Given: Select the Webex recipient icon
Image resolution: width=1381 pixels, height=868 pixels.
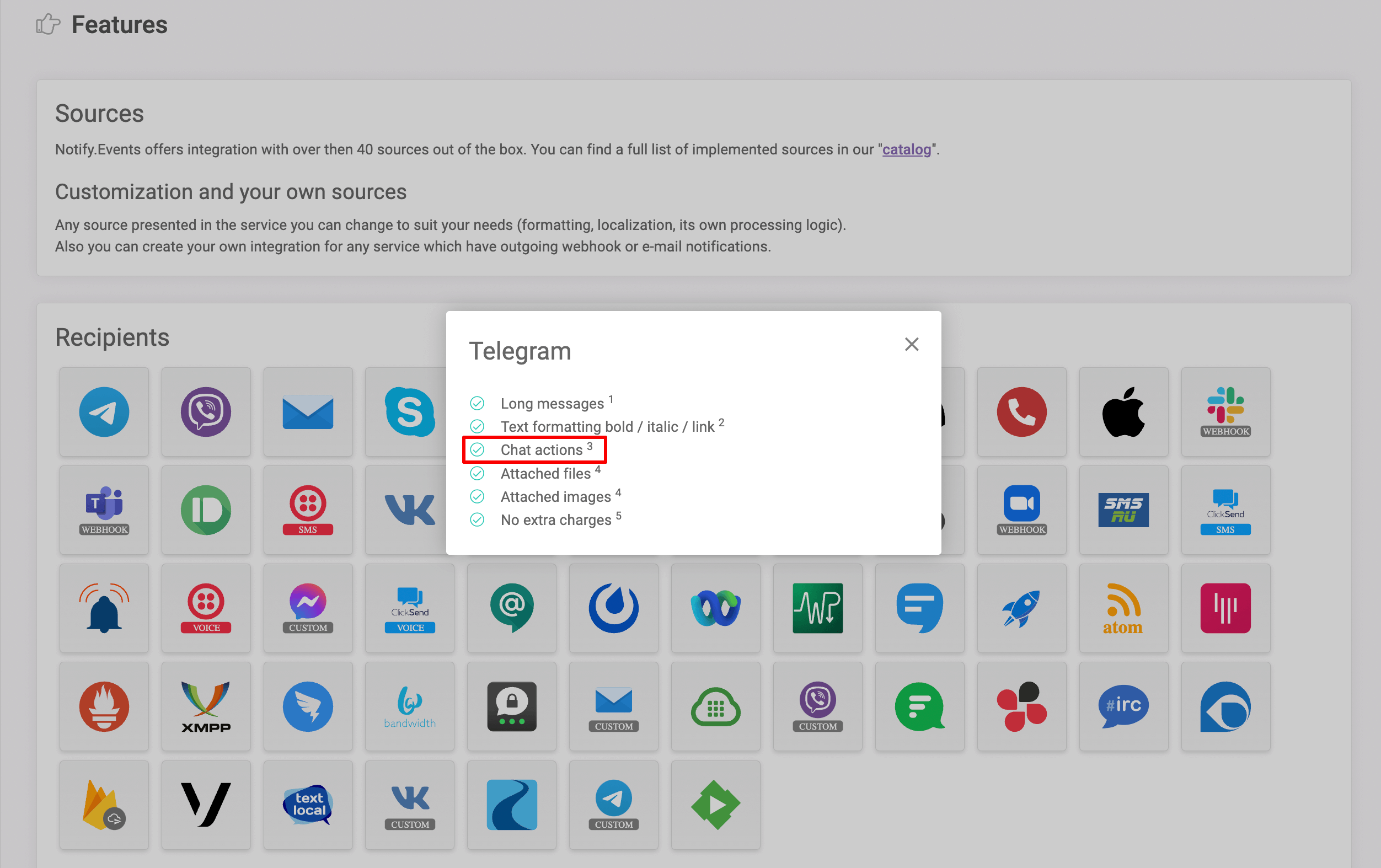Looking at the screenshot, I should (x=716, y=608).
